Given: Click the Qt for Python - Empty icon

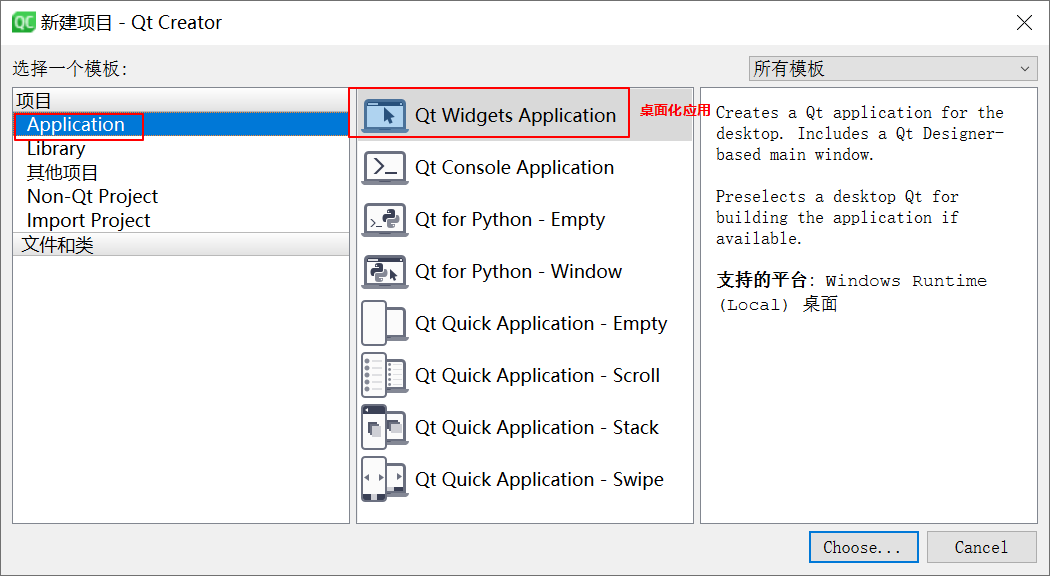Looking at the screenshot, I should pos(385,220).
